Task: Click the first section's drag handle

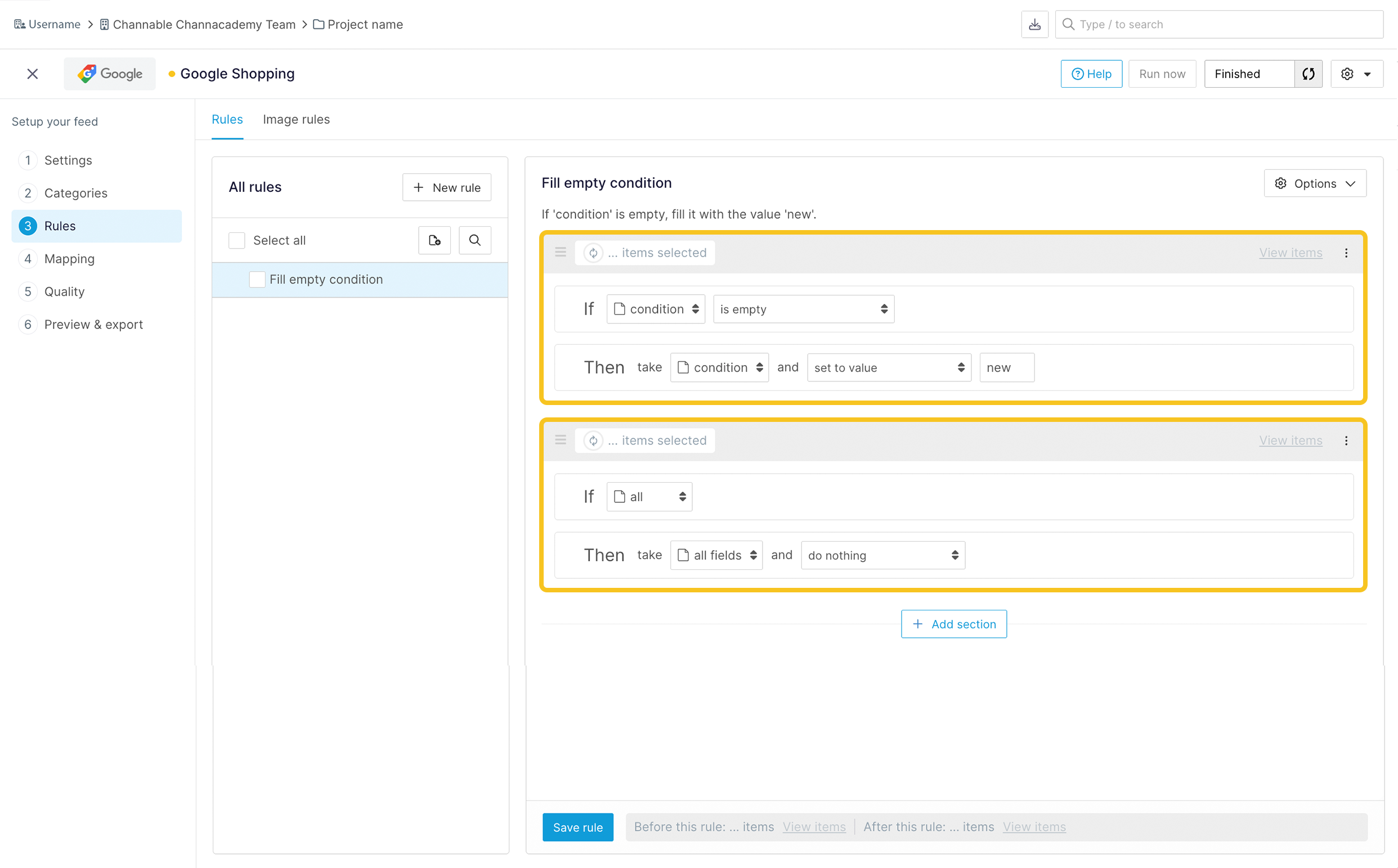Action: coord(561,252)
